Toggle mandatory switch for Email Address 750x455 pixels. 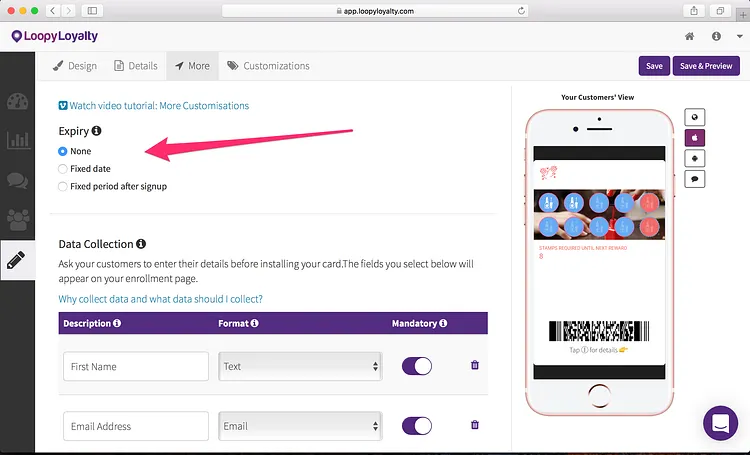click(x=417, y=425)
